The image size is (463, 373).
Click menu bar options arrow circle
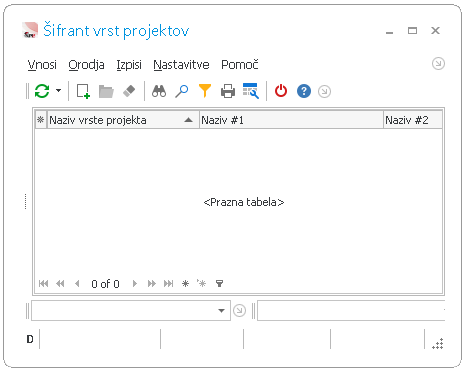coord(438,63)
